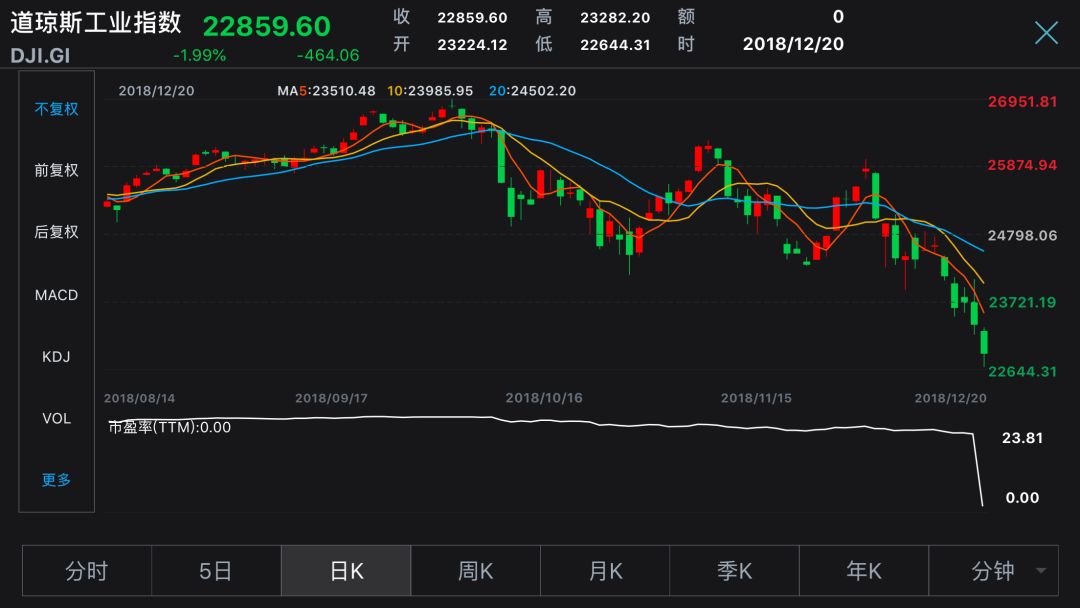
Task: Switch to 5日 chart tab
Action: (216, 571)
